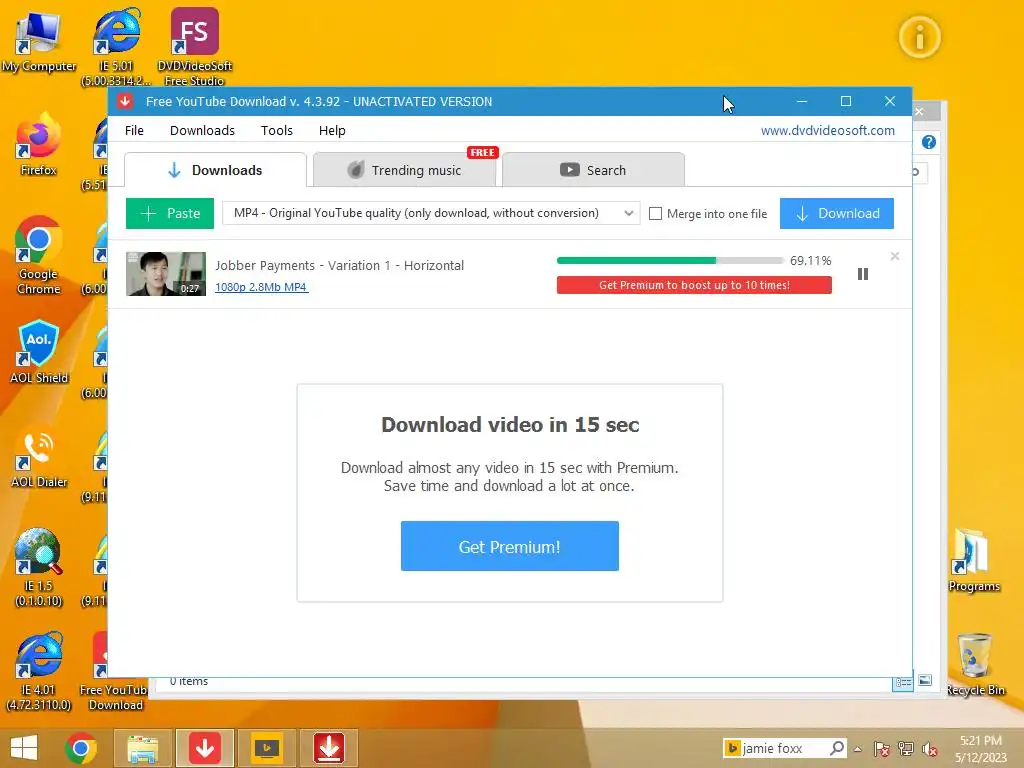Switch background window to details view icon
1024x768 pixels.
click(903, 682)
